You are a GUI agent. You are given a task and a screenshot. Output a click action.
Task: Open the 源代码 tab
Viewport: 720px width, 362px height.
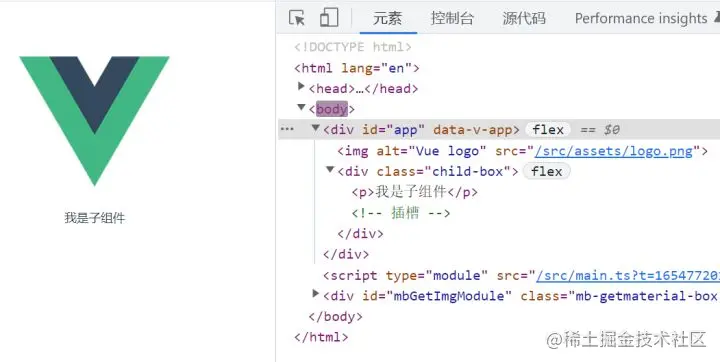(x=524, y=18)
